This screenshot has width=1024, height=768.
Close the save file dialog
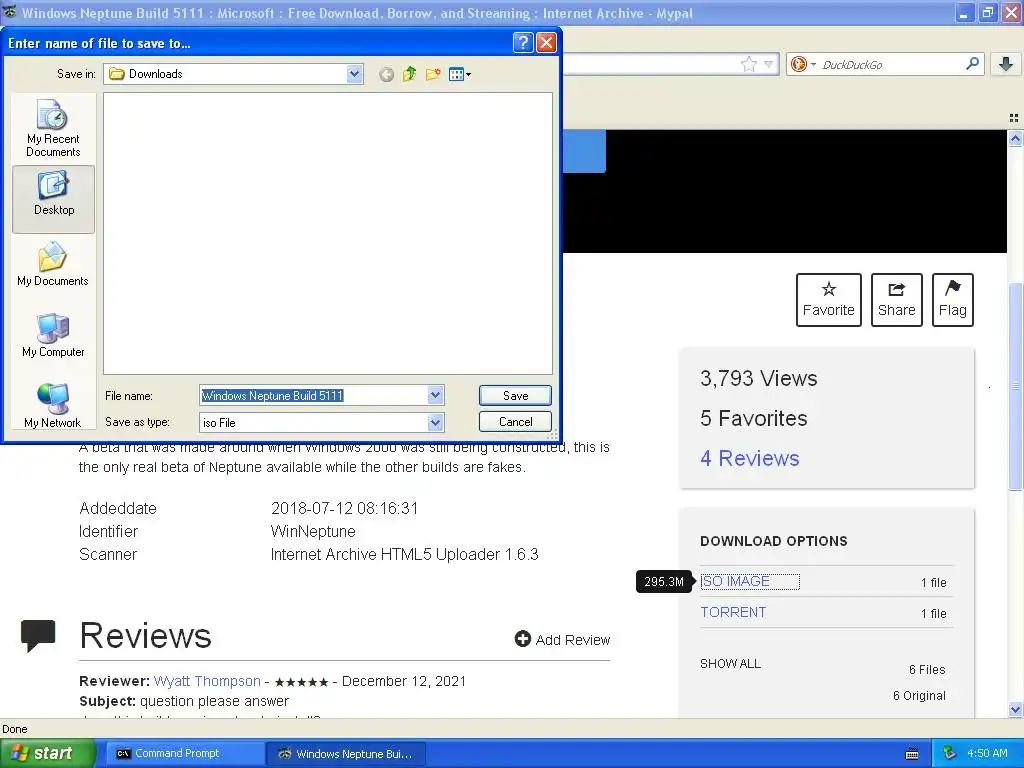click(546, 43)
